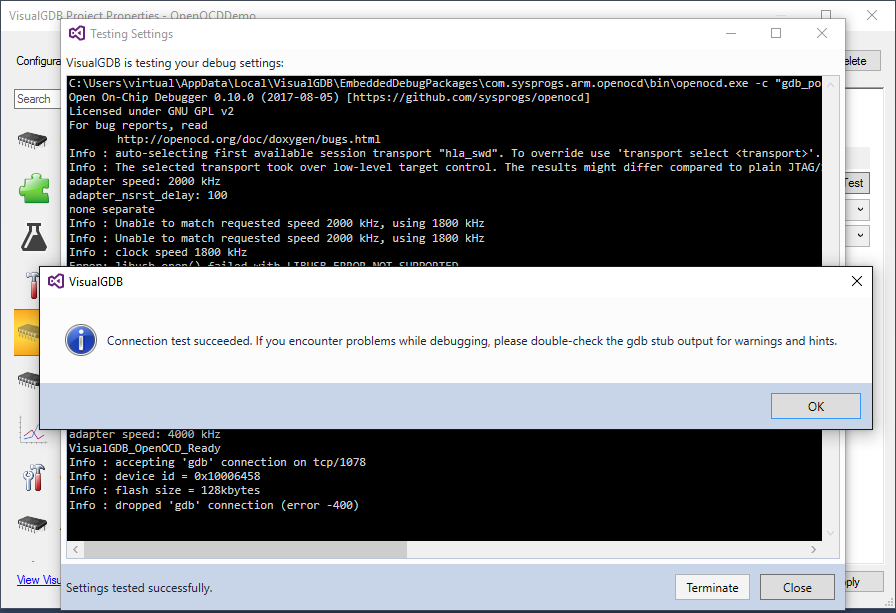Open the wrench and screwdriver tools page
The width and height of the screenshot is (896, 613).
(x=34, y=478)
